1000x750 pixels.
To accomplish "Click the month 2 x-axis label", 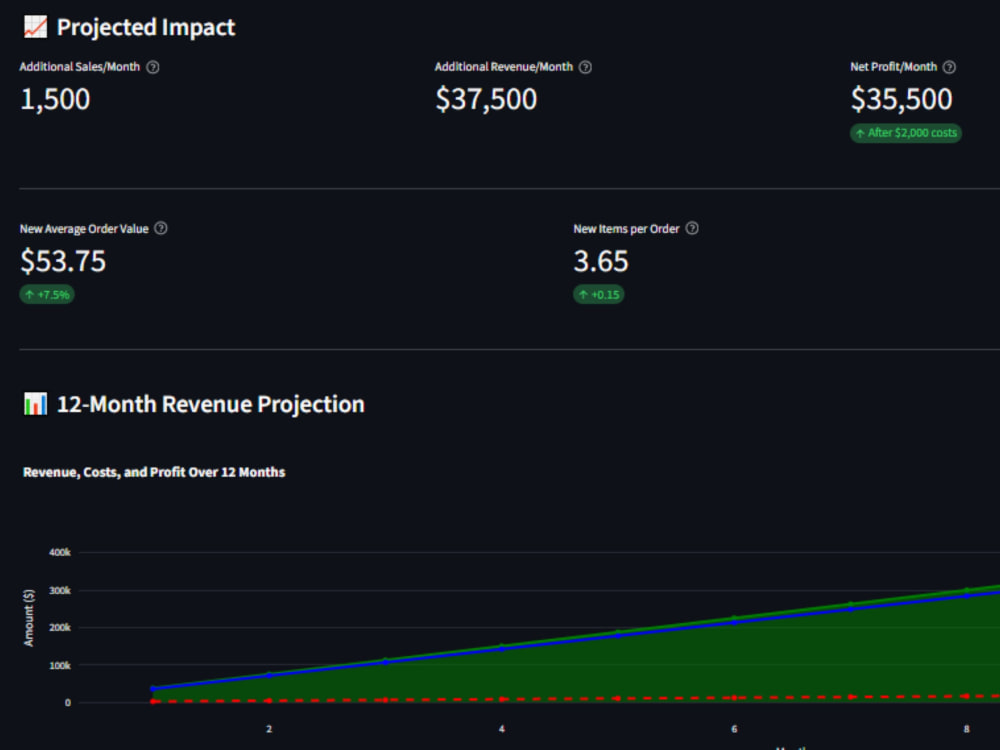I will pyautogui.click(x=269, y=729).
